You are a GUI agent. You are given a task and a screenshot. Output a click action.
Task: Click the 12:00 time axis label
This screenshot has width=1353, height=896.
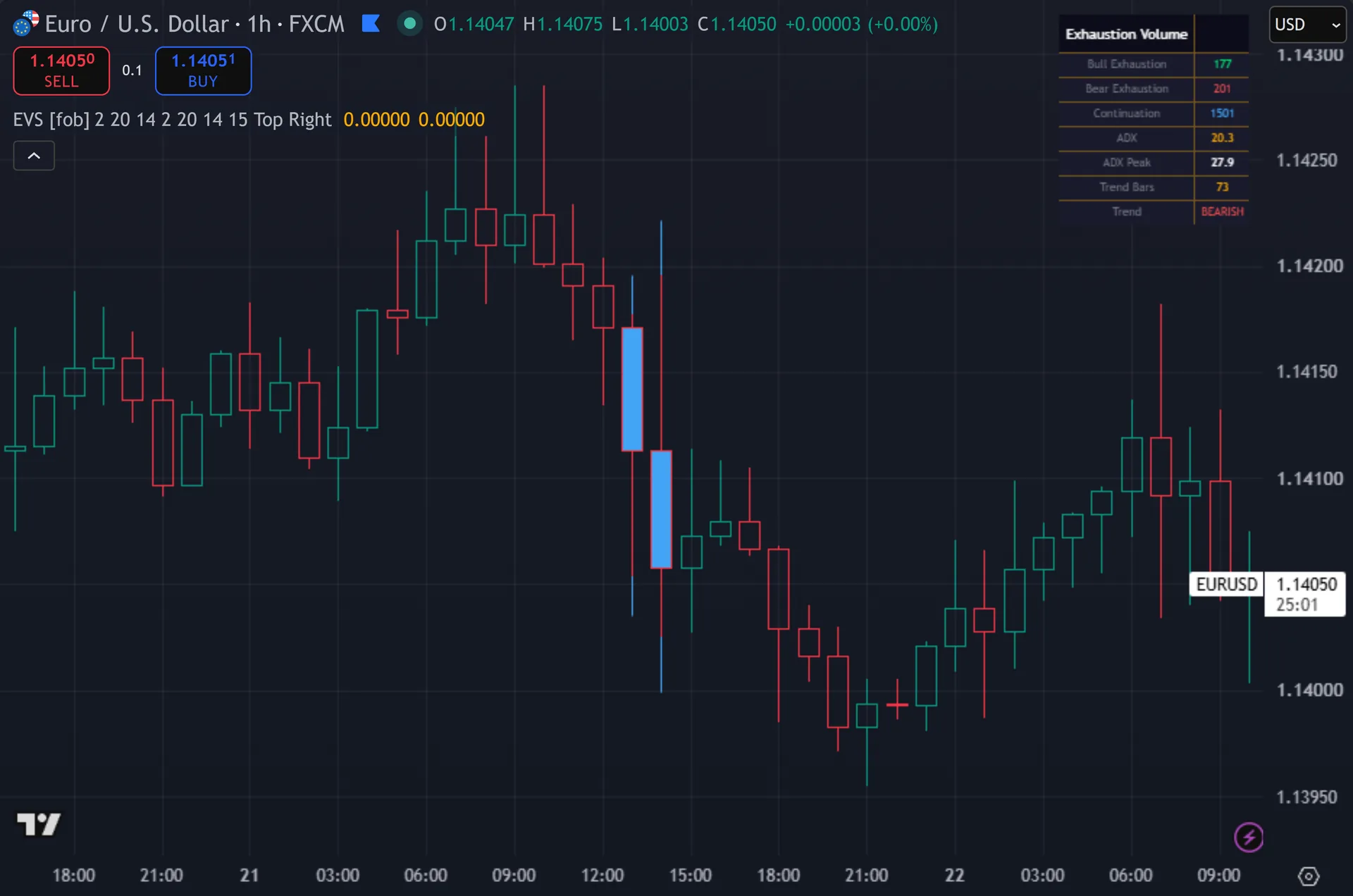[x=603, y=876]
